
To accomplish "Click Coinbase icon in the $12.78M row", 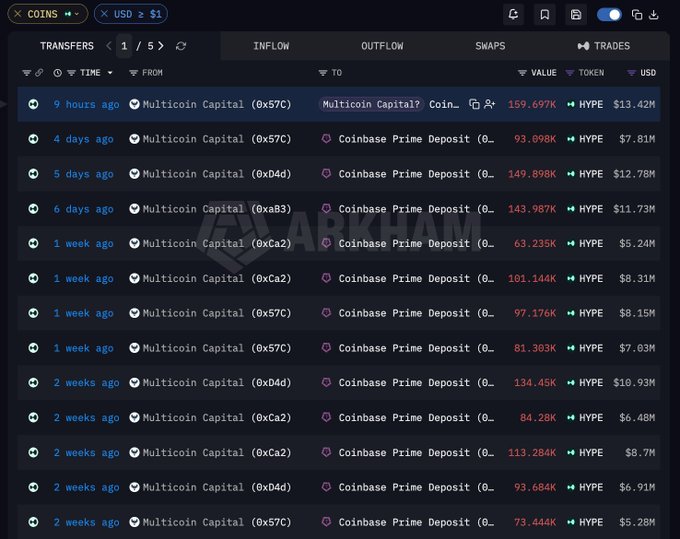I will click(x=326, y=173).
